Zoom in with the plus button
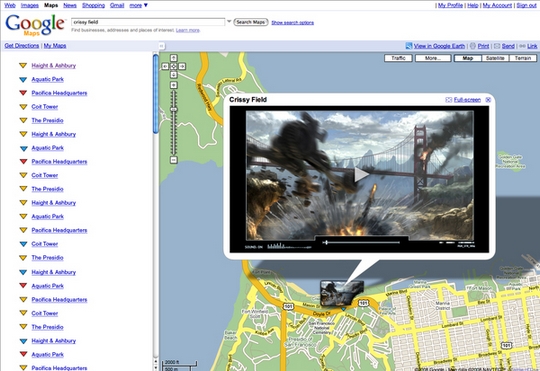This screenshot has height=371, width=540. coord(174,85)
